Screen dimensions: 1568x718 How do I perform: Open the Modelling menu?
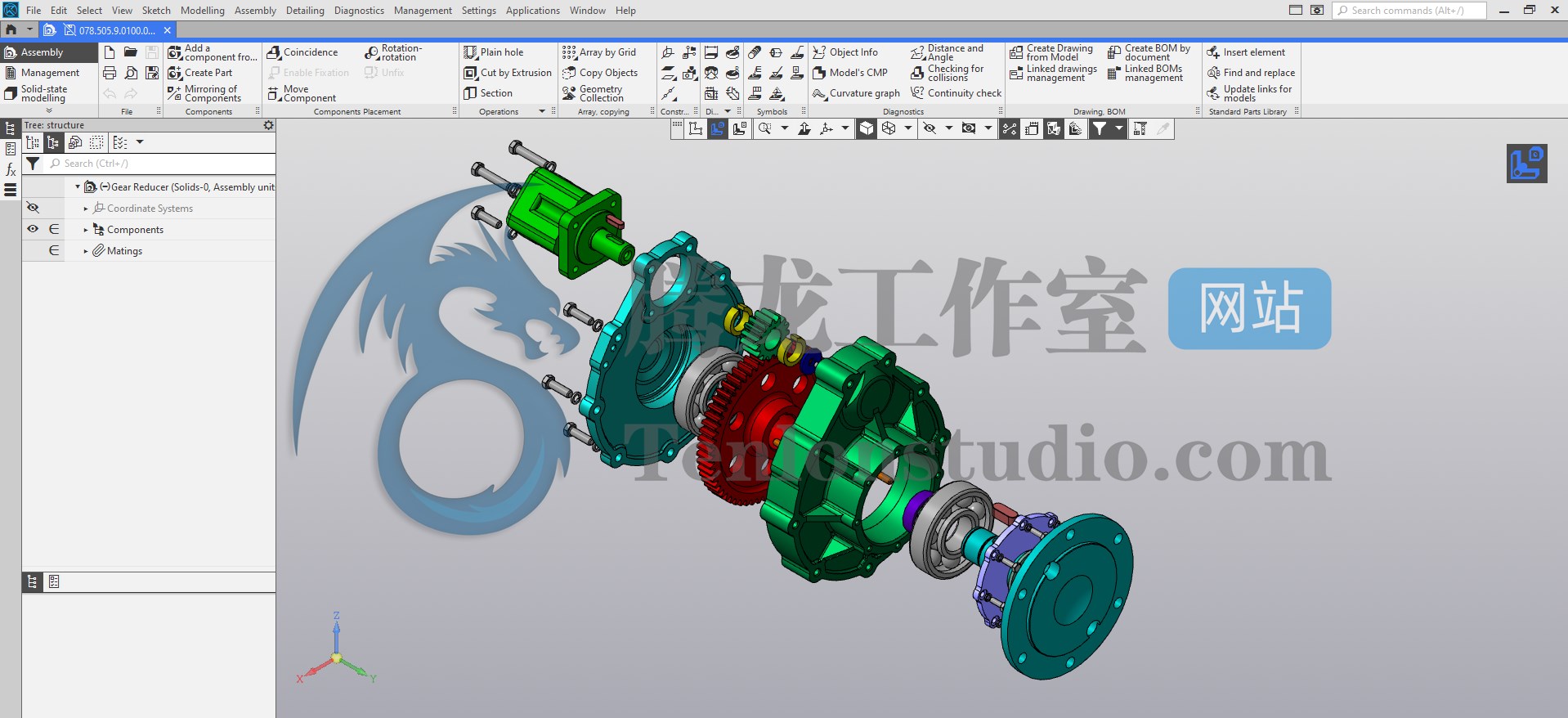203,11
